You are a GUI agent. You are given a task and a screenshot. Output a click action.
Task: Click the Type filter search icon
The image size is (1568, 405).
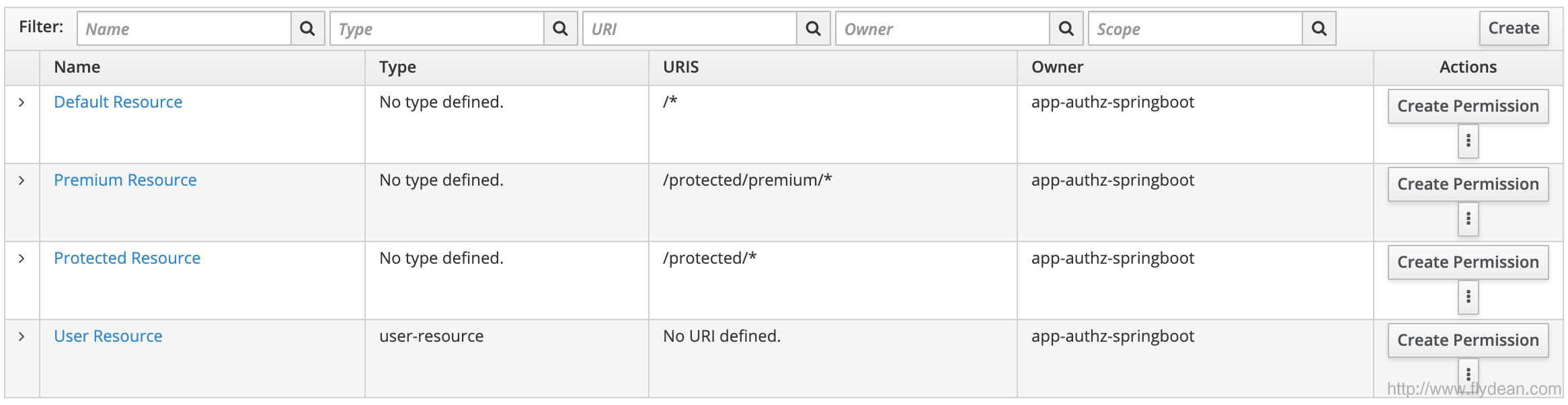click(x=560, y=28)
